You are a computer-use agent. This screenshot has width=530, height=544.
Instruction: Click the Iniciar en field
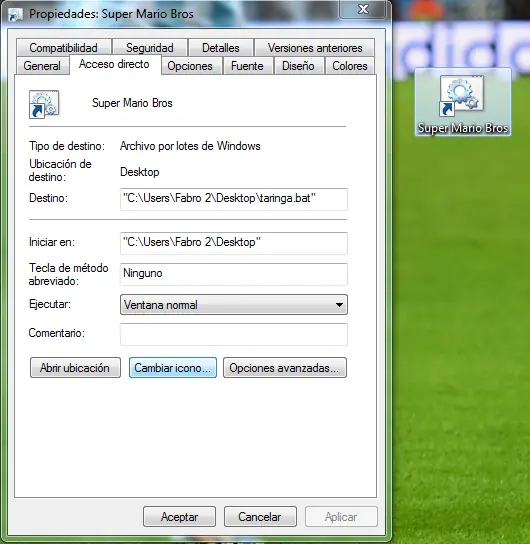tap(234, 243)
